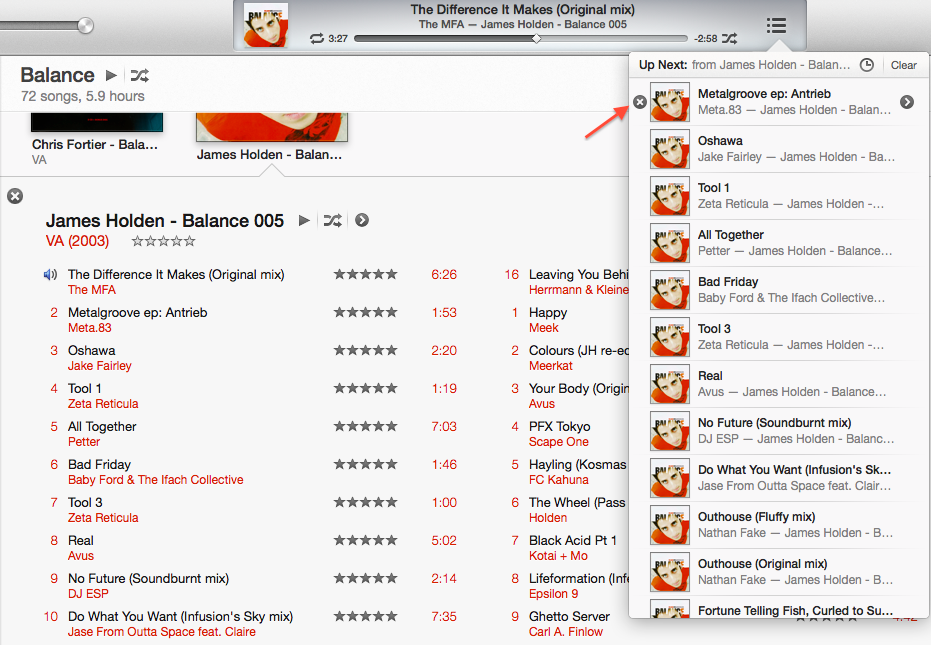Select track 10 Do What You Want (Infusion's Sky mix)
This screenshot has height=645, width=931.
tap(180, 616)
